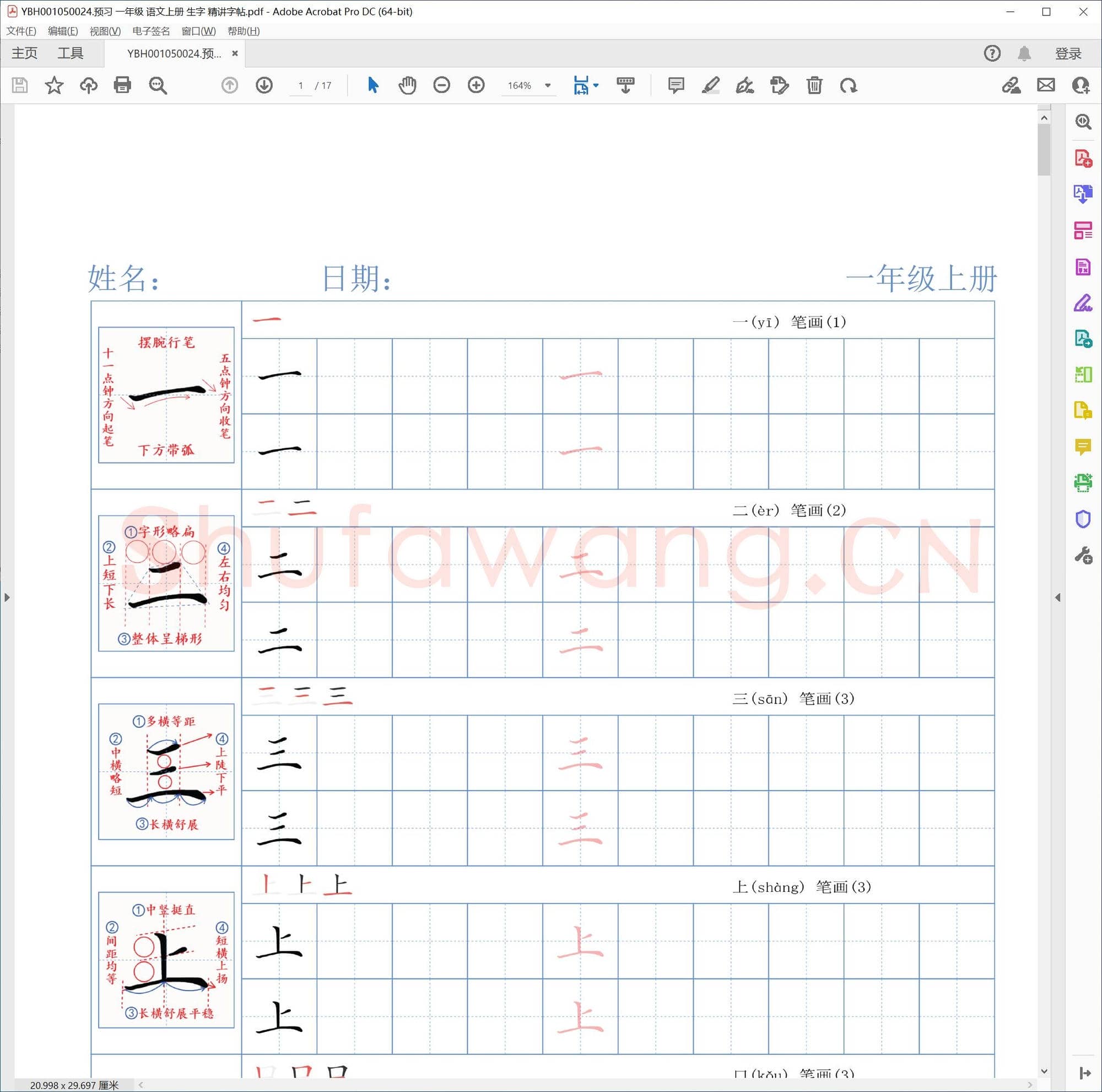Open the 视图 menu
Screen dimensions: 1102x1092
[106, 31]
